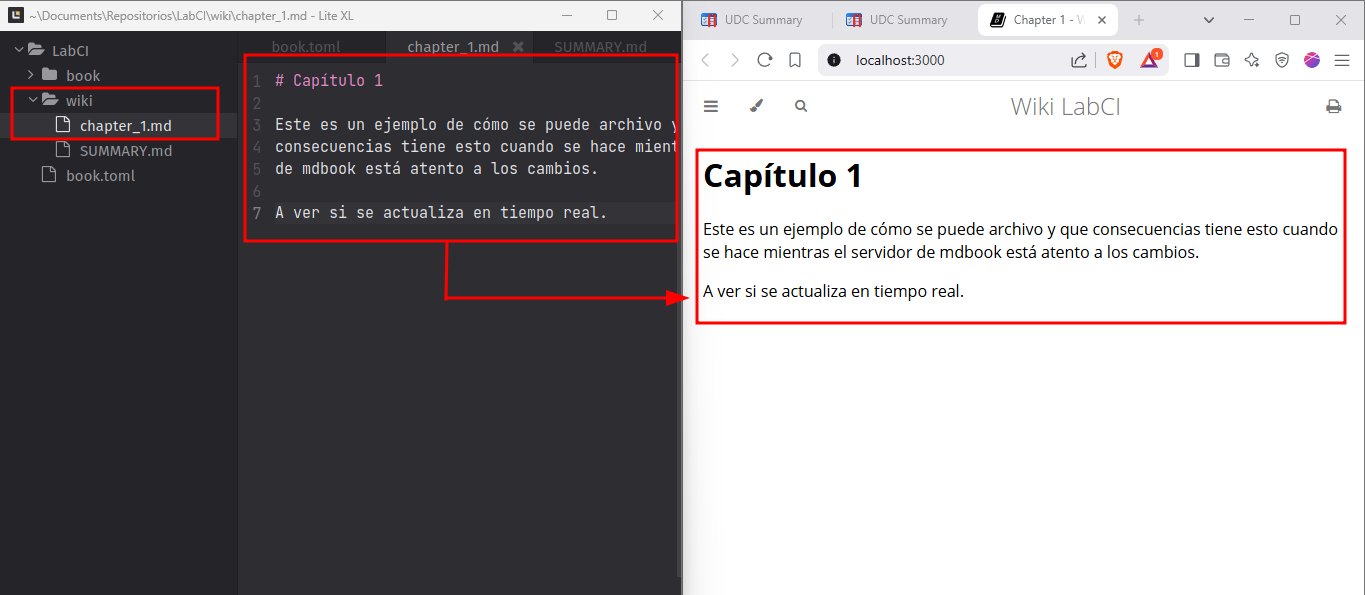The image size is (1365, 595).
Task: Open the mdBook theme paintbrush picker
Action: tap(756, 106)
